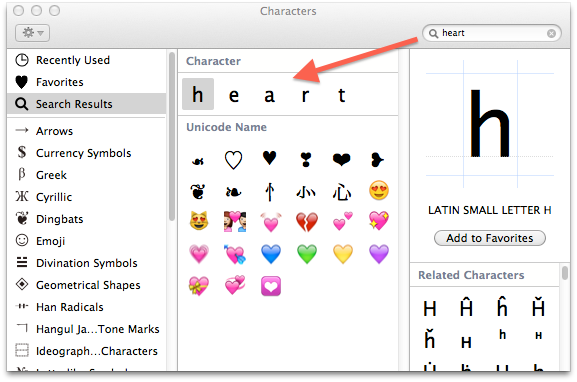Select the 㣺 heart radical character
The width and height of the screenshot is (577, 382).
(x=305, y=192)
